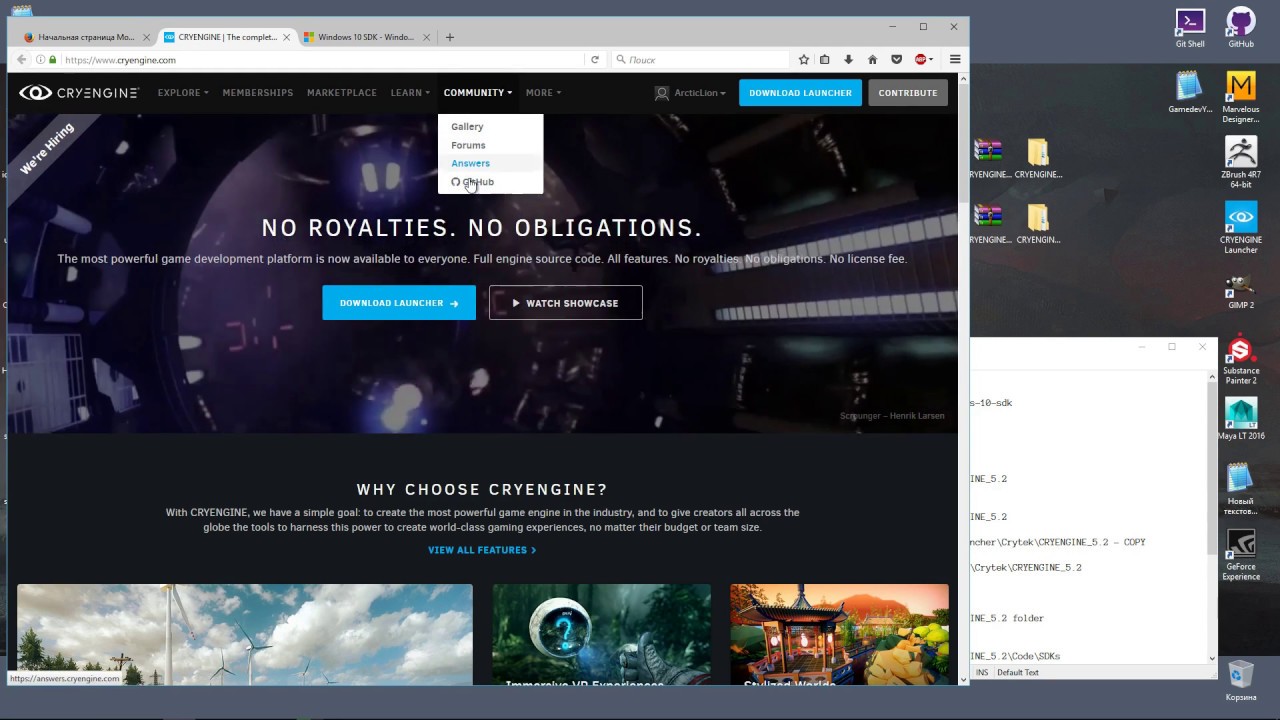1280x720 pixels.
Task: Open the Pocket icon in Firefox toolbar
Action: click(x=896, y=60)
